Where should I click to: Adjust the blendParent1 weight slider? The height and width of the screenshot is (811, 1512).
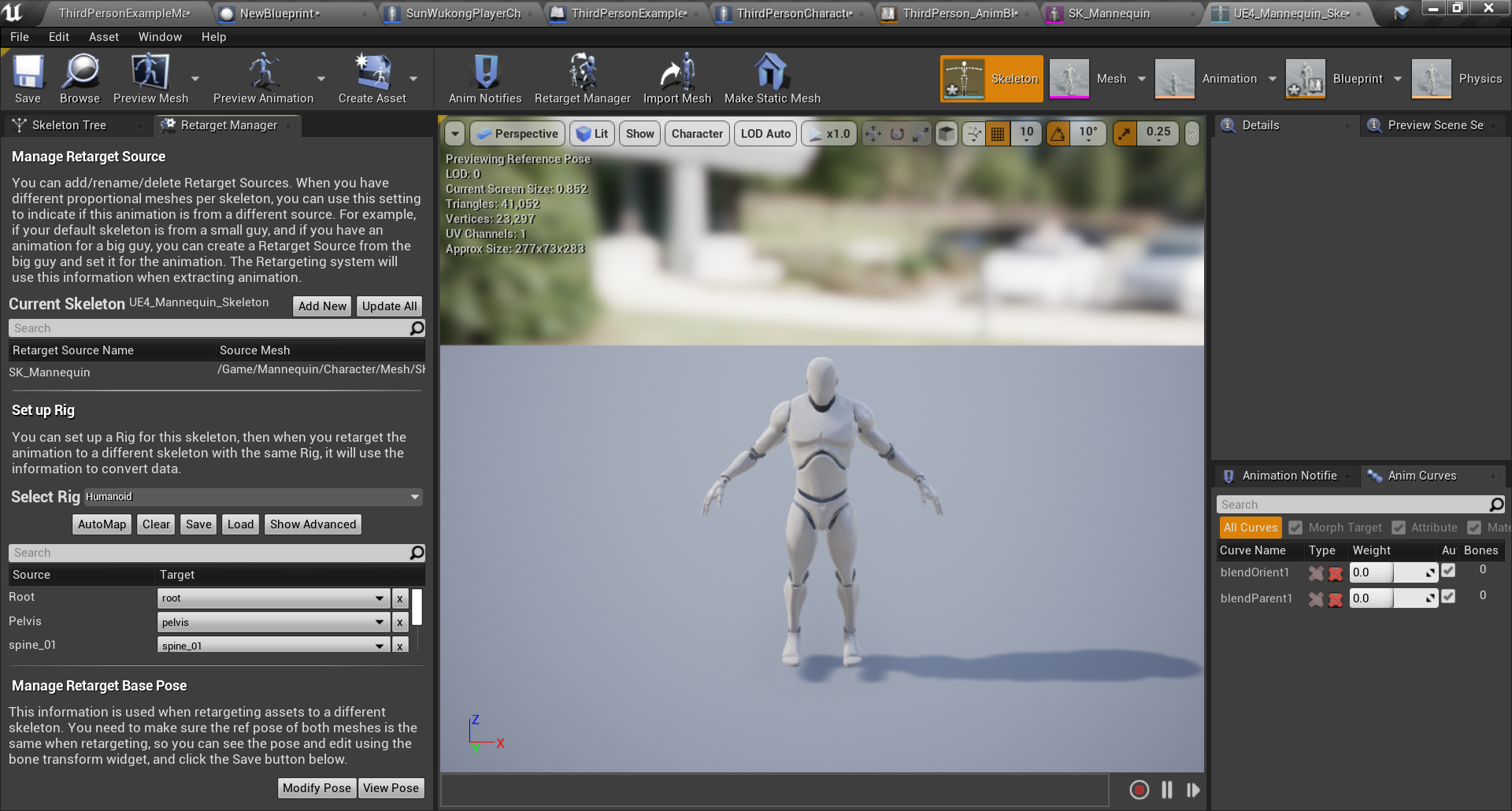pyautogui.click(x=1393, y=598)
